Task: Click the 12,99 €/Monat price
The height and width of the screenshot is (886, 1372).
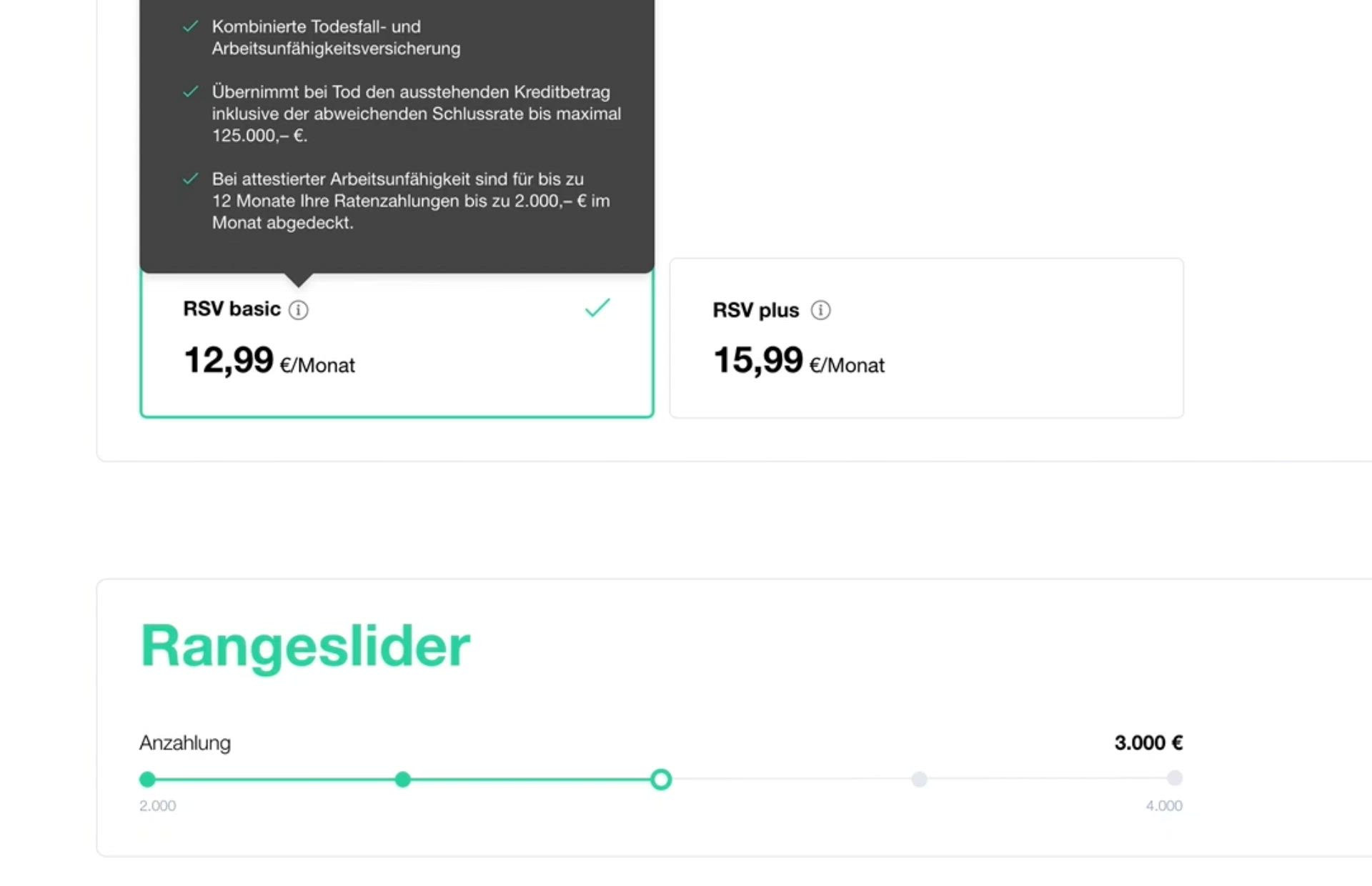Action: tap(269, 361)
